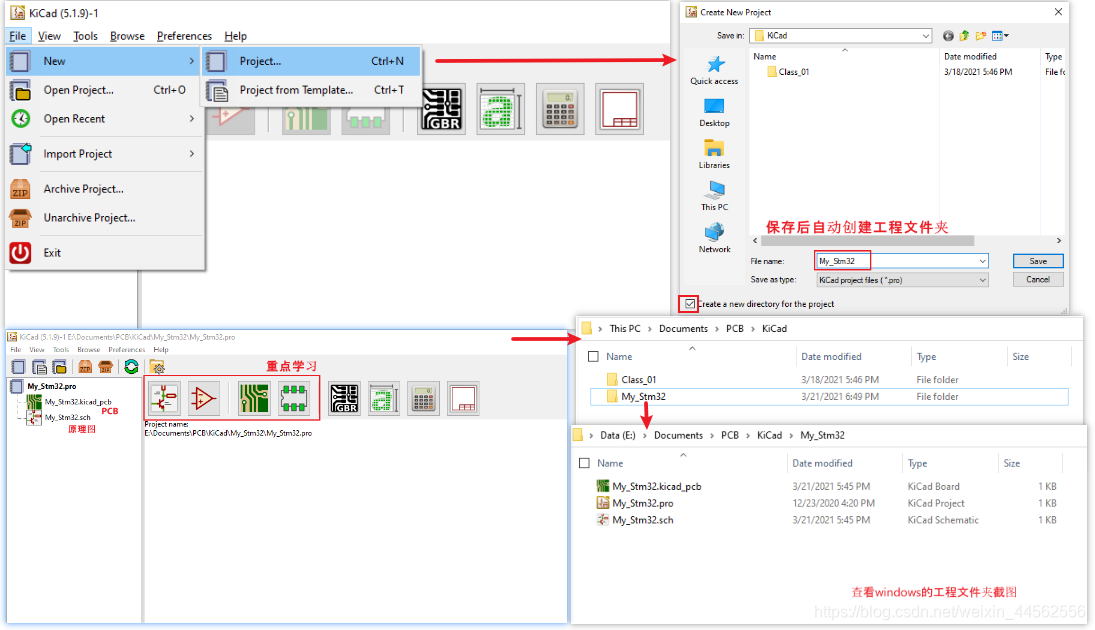Click Open project icon in lower KiCad toolbar
Screen dimensions: 1095x630
60,367
